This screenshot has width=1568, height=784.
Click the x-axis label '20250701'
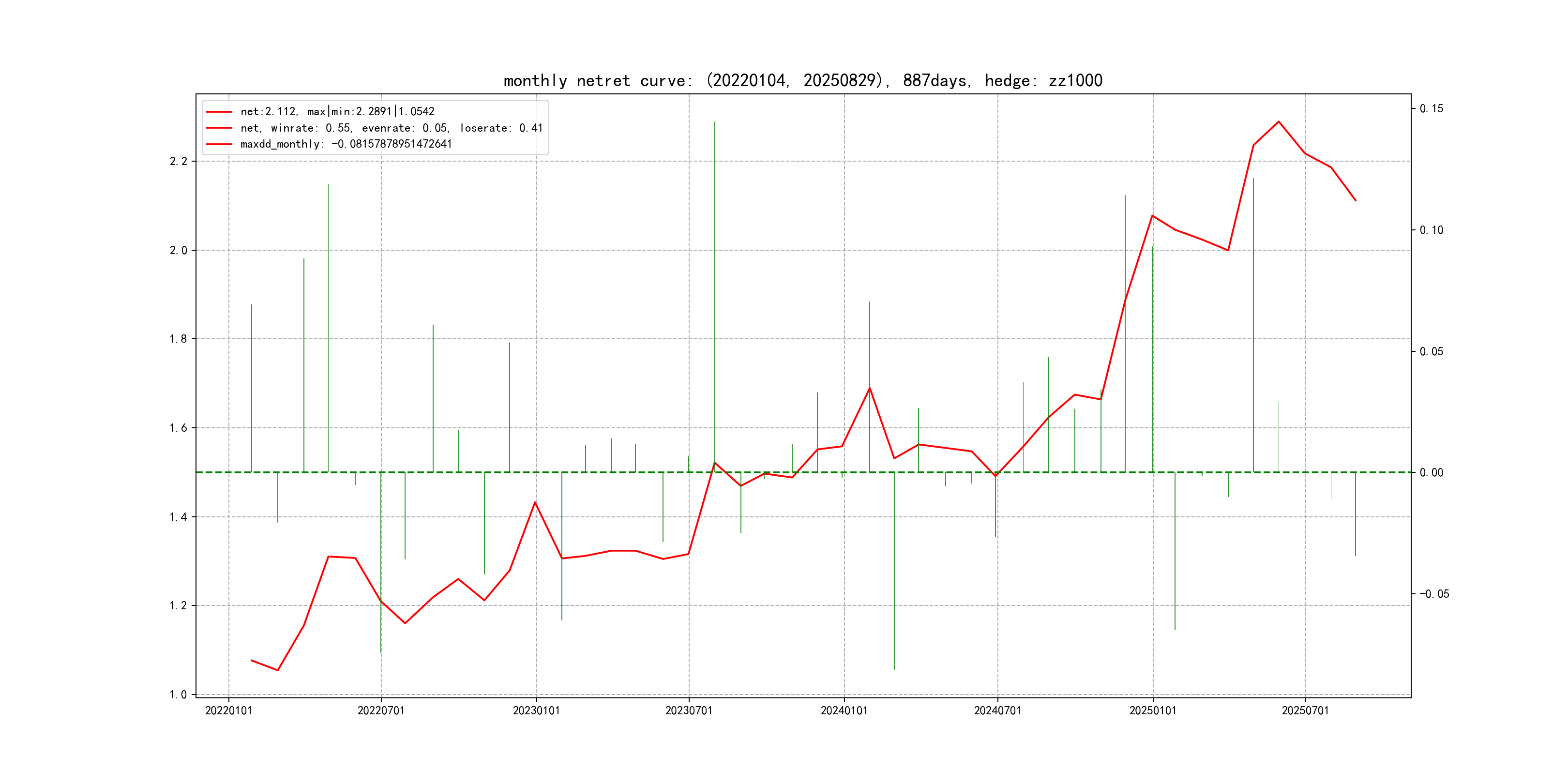click(x=1305, y=710)
